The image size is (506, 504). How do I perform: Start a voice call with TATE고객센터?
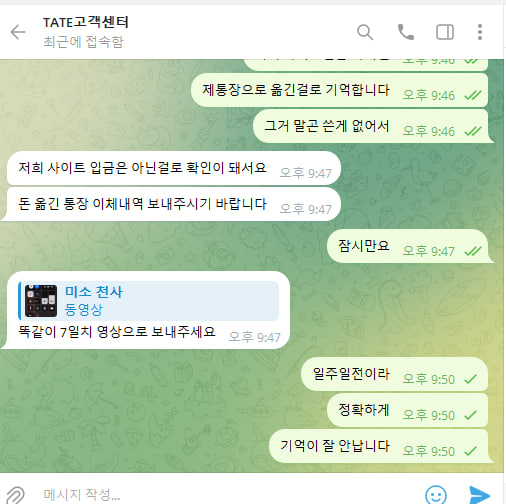pyautogui.click(x=406, y=32)
